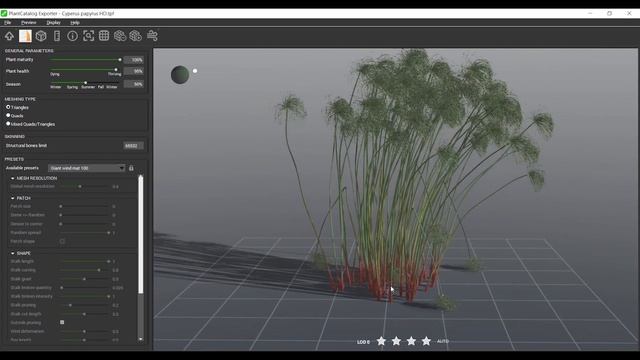Select the first LOD star
This screenshot has width=640, height=360.
tap(381, 341)
